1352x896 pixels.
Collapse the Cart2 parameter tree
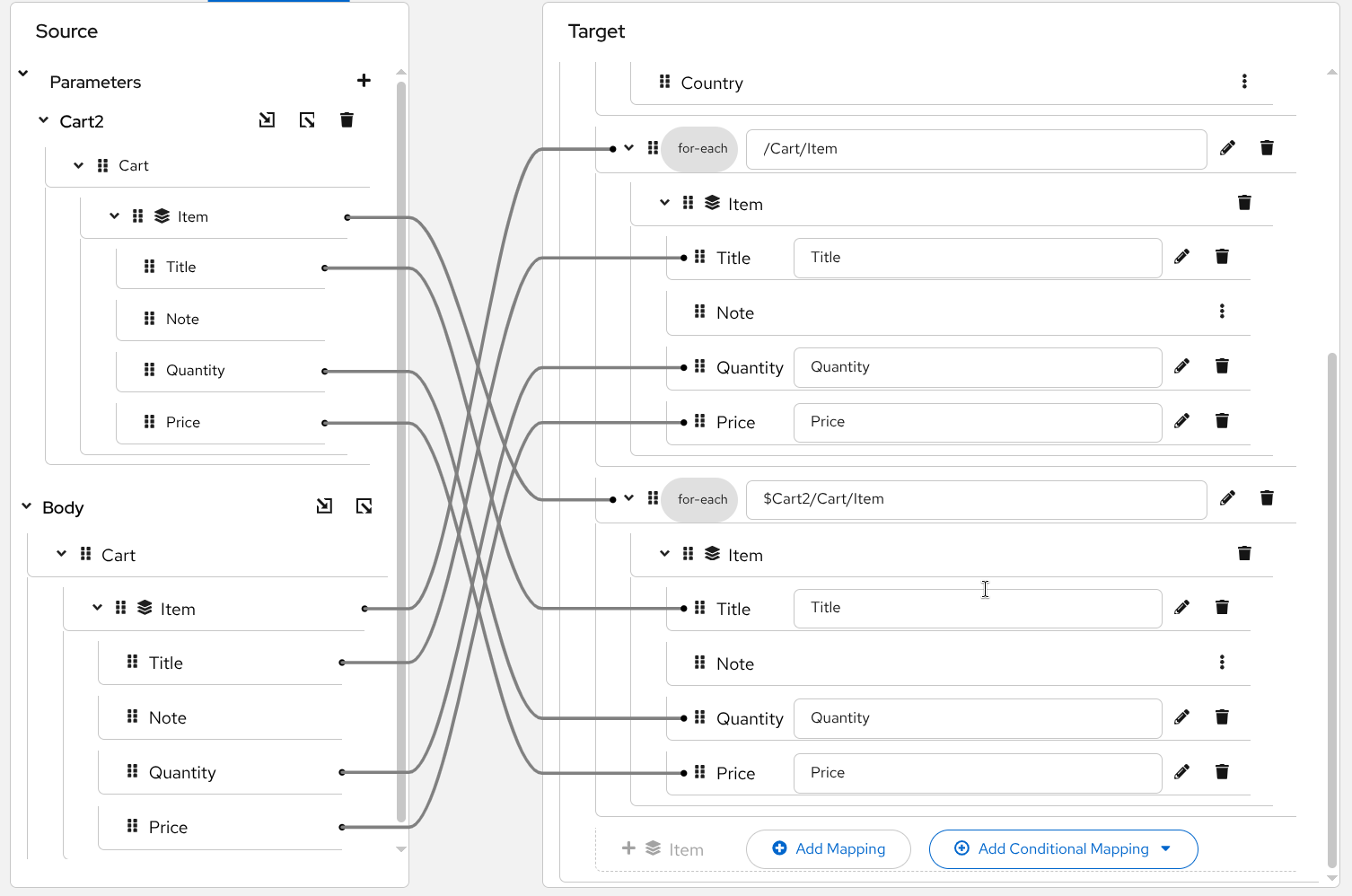coord(43,120)
